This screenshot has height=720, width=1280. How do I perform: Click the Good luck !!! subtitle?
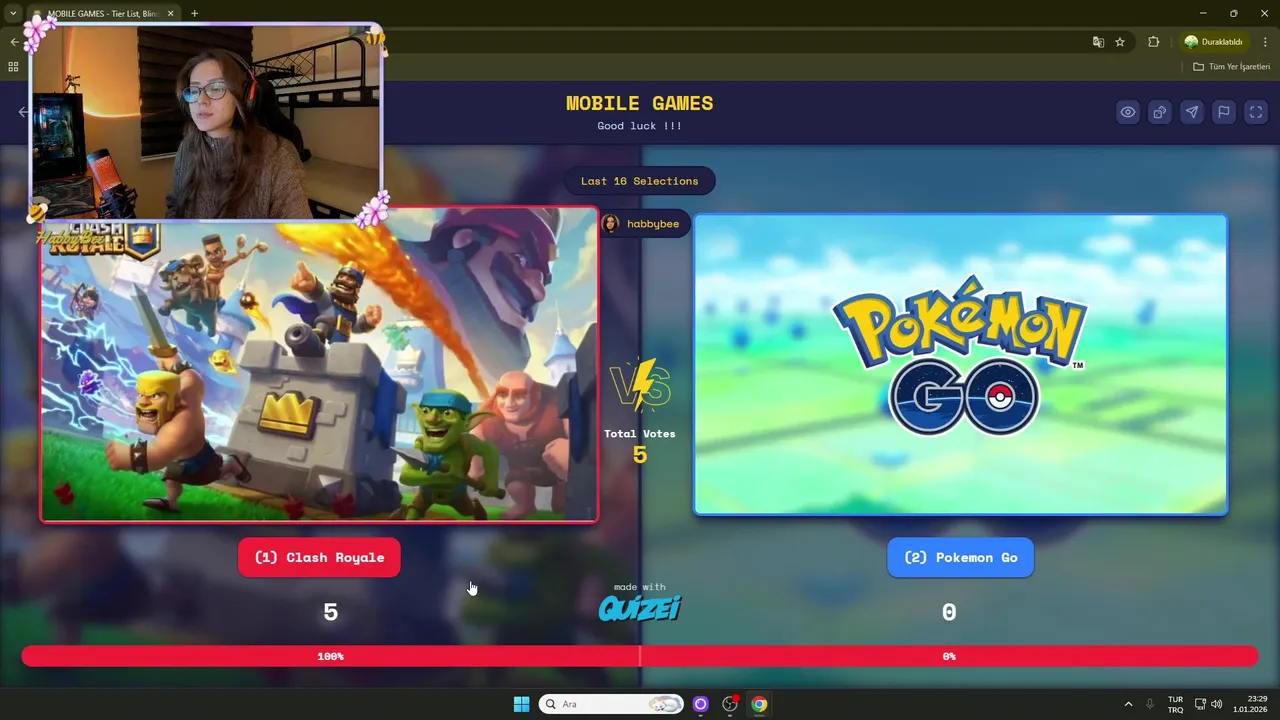click(x=640, y=126)
